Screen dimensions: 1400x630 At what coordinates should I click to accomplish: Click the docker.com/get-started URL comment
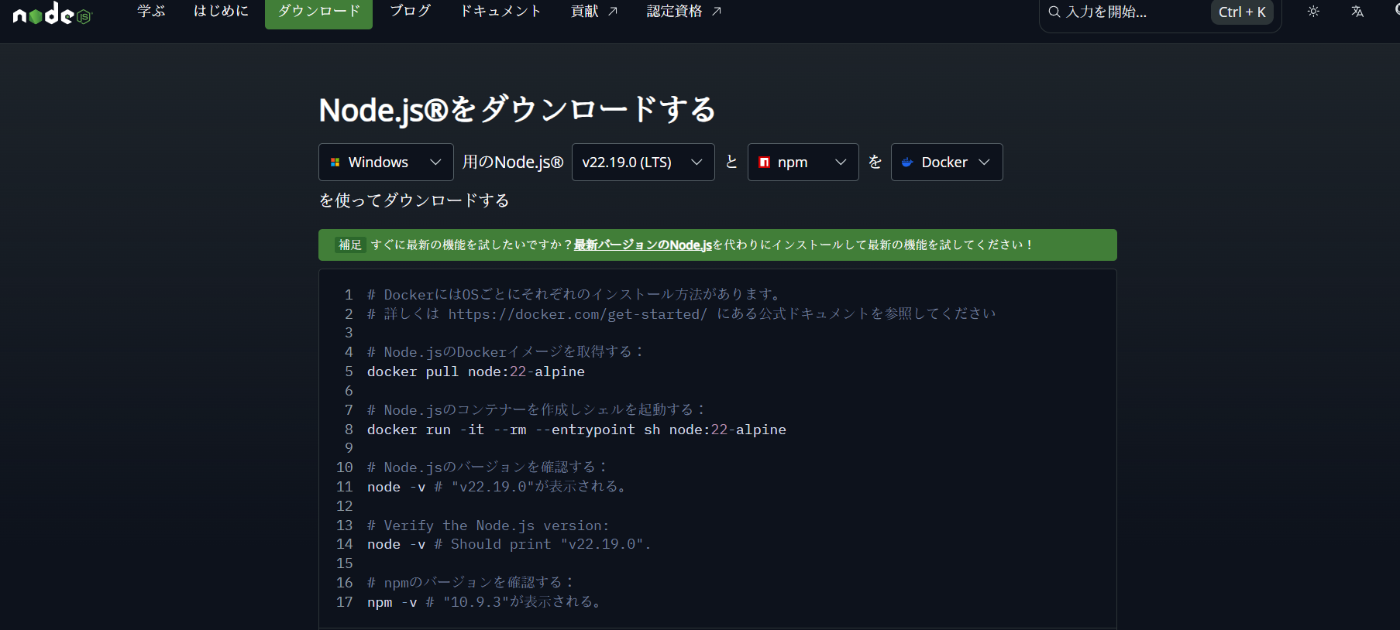[682, 313]
